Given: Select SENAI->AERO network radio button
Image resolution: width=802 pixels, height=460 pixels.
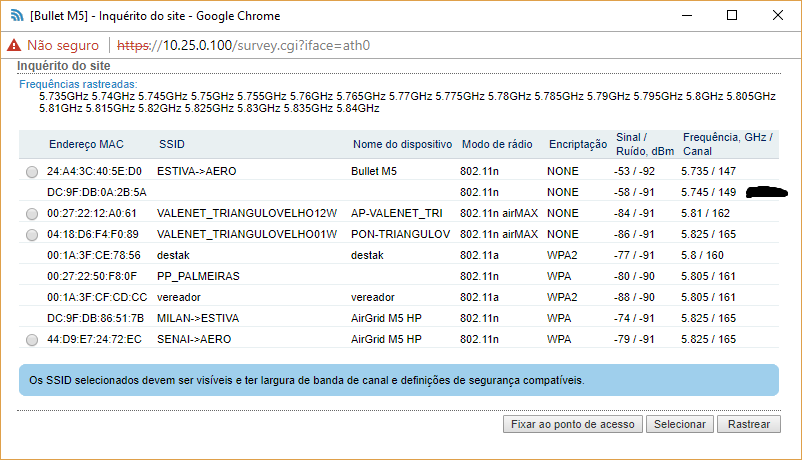Looking at the screenshot, I should (x=33, y=340).
